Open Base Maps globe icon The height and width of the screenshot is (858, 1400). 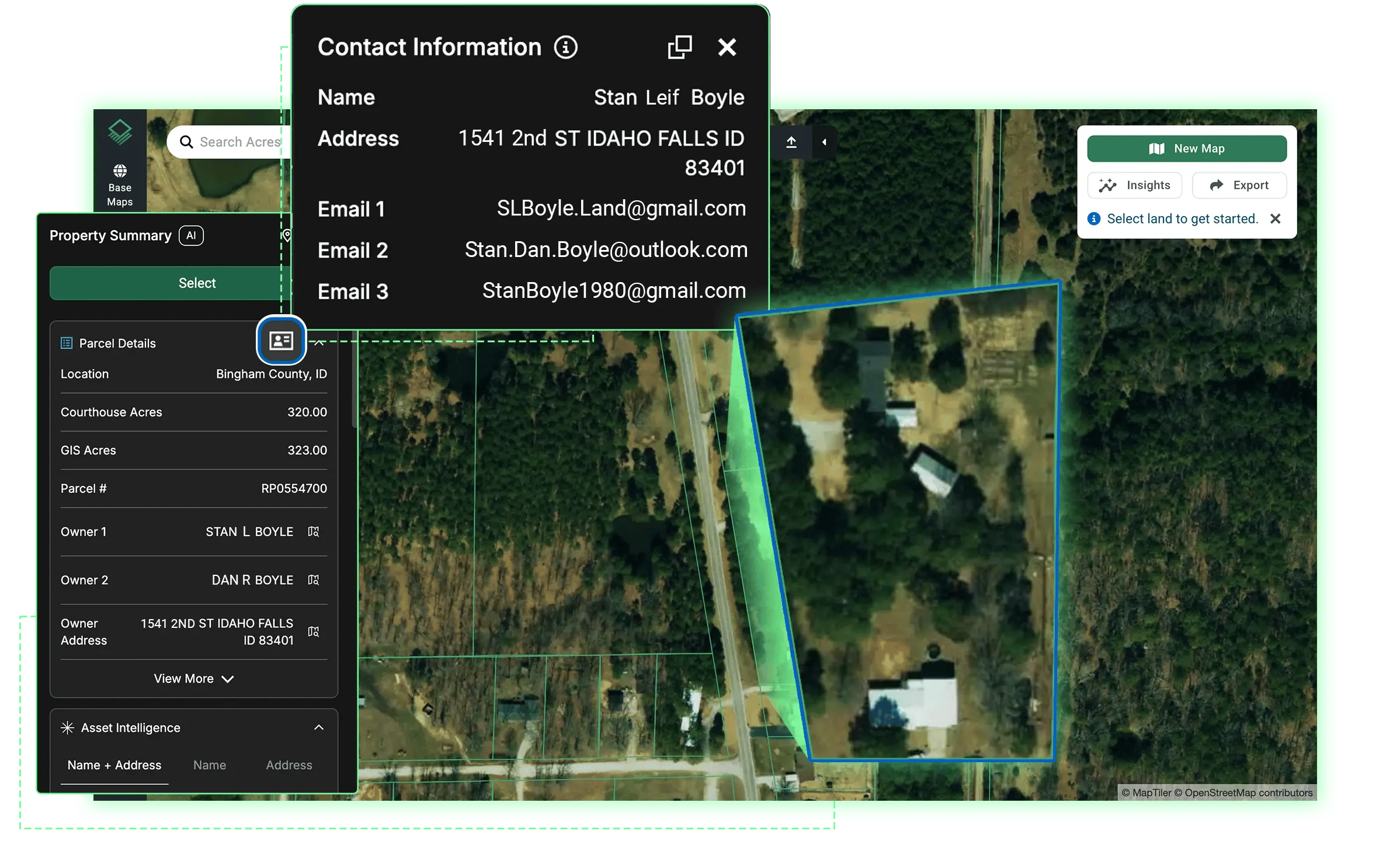point(120,171)
